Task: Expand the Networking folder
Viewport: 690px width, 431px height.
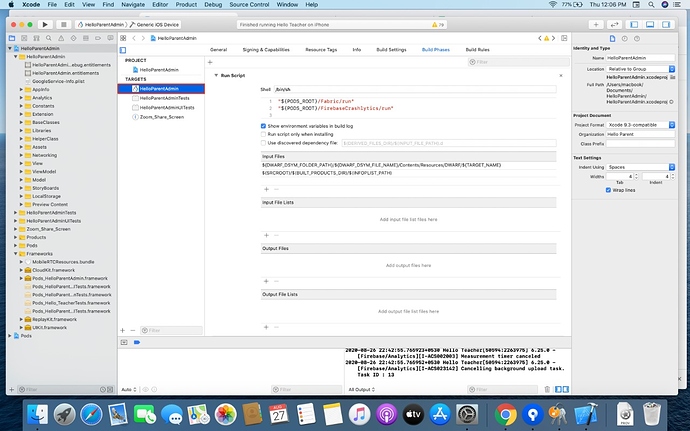Action: pos(21,155)
